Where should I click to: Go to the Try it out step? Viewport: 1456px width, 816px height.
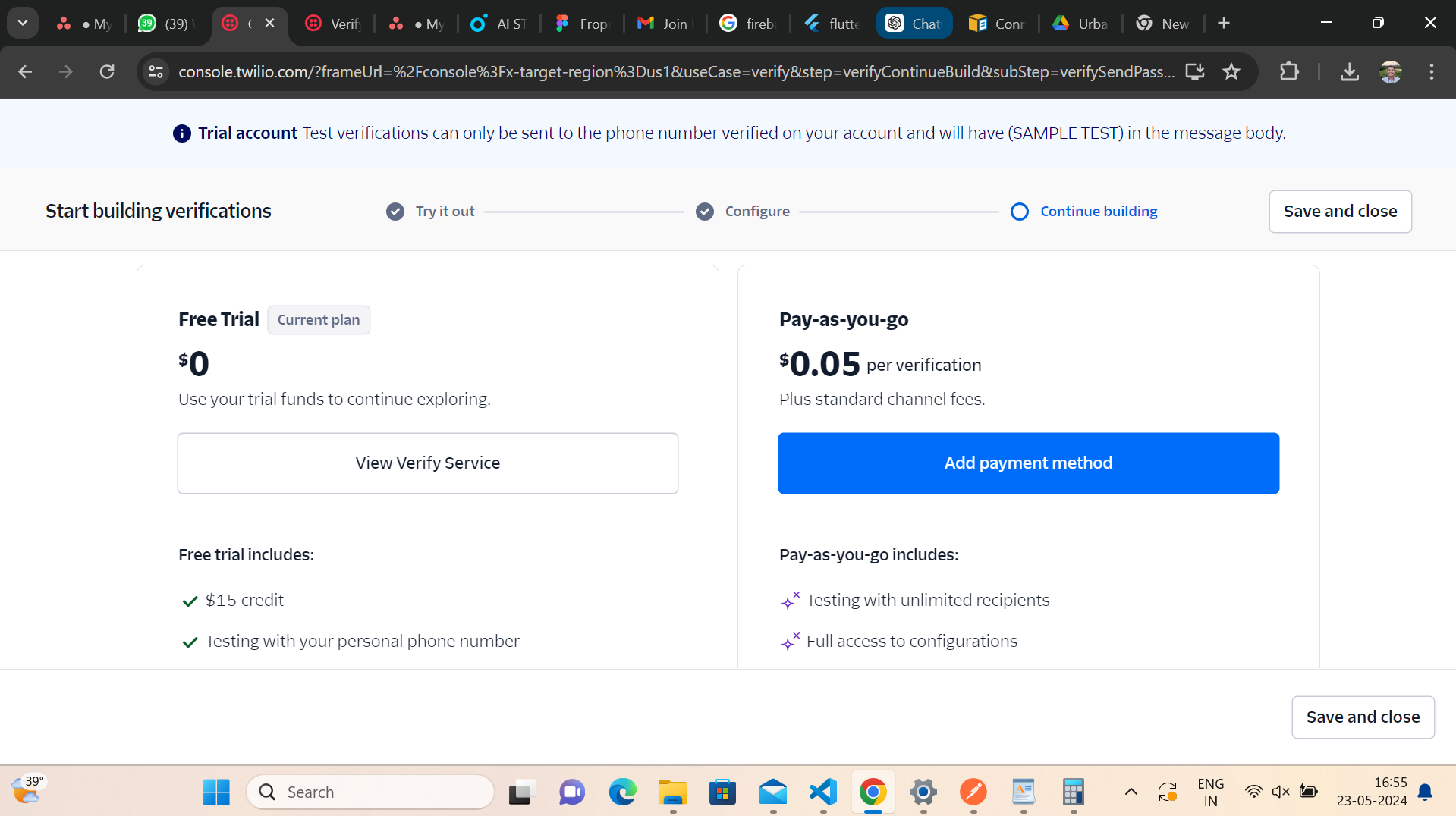(x=430, y=211)
